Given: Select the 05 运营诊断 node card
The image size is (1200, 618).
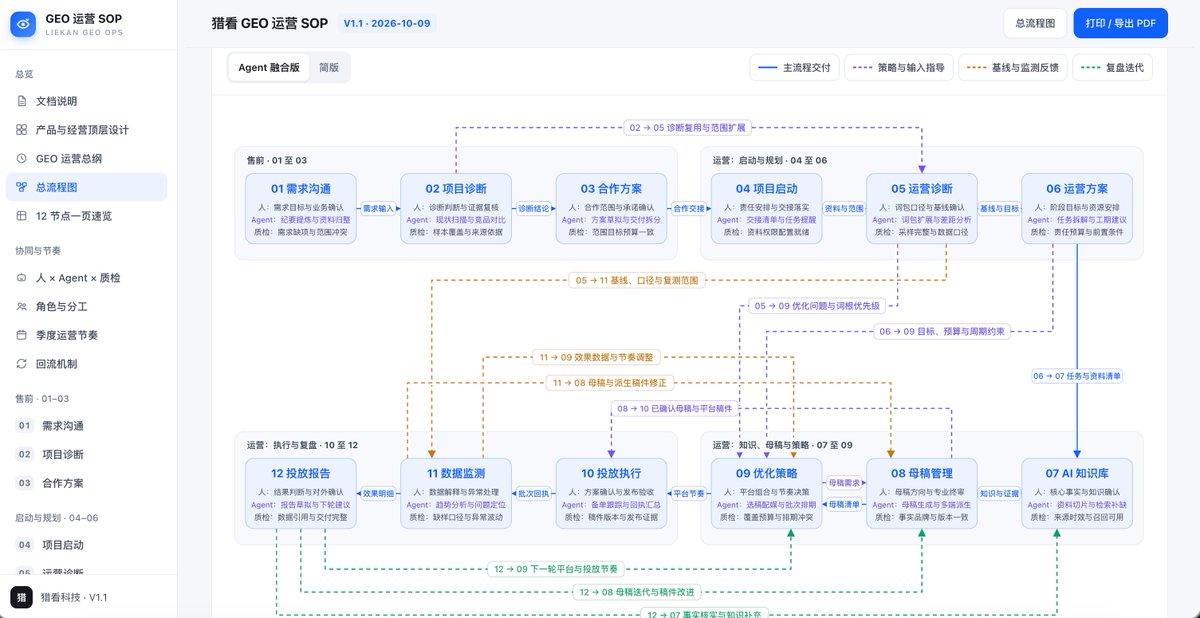Looking at the screenshot, I should pyautogui.click(x=922, y=208).
